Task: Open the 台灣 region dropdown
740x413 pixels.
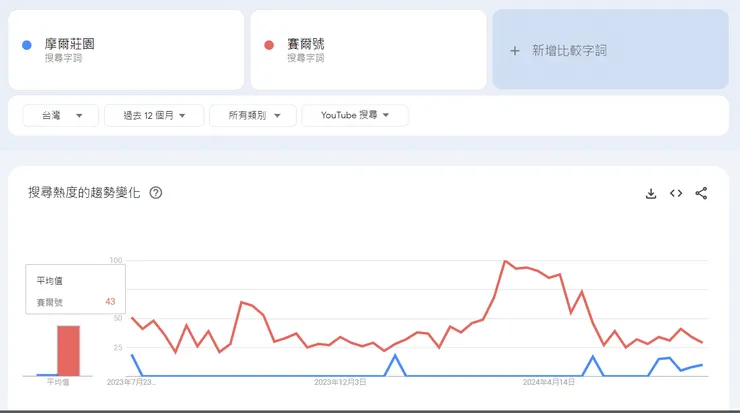Action: (x=60, y=116)
